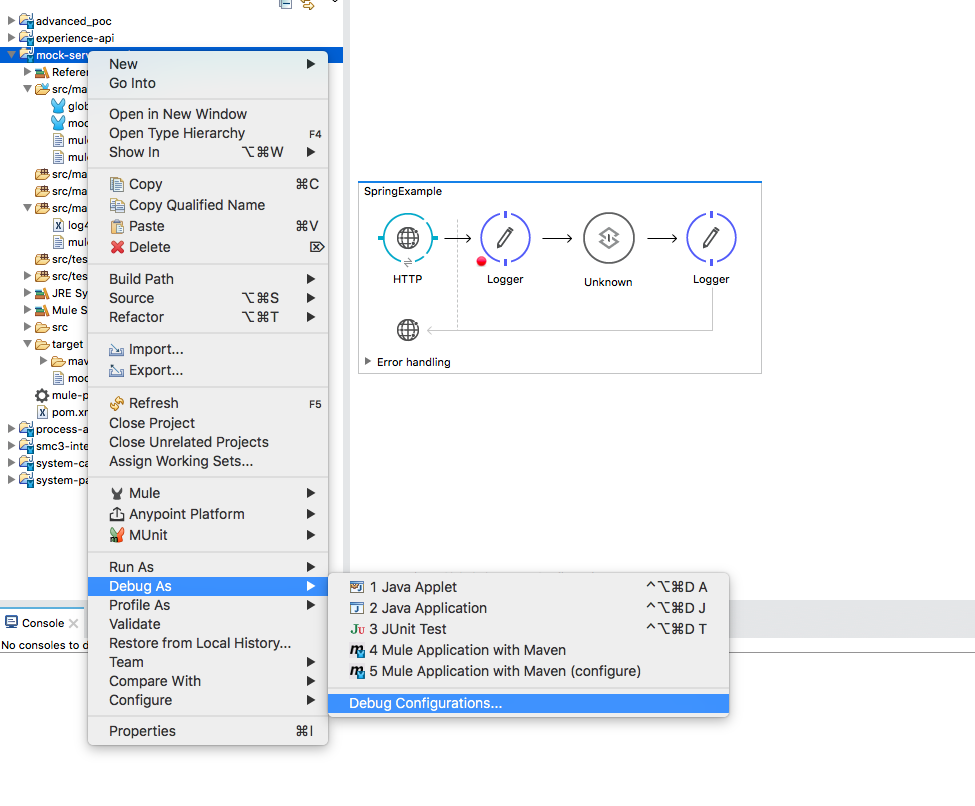Click the Paste clipboard icon
Screen dimensions: 975x806
(x=117, y=226)
